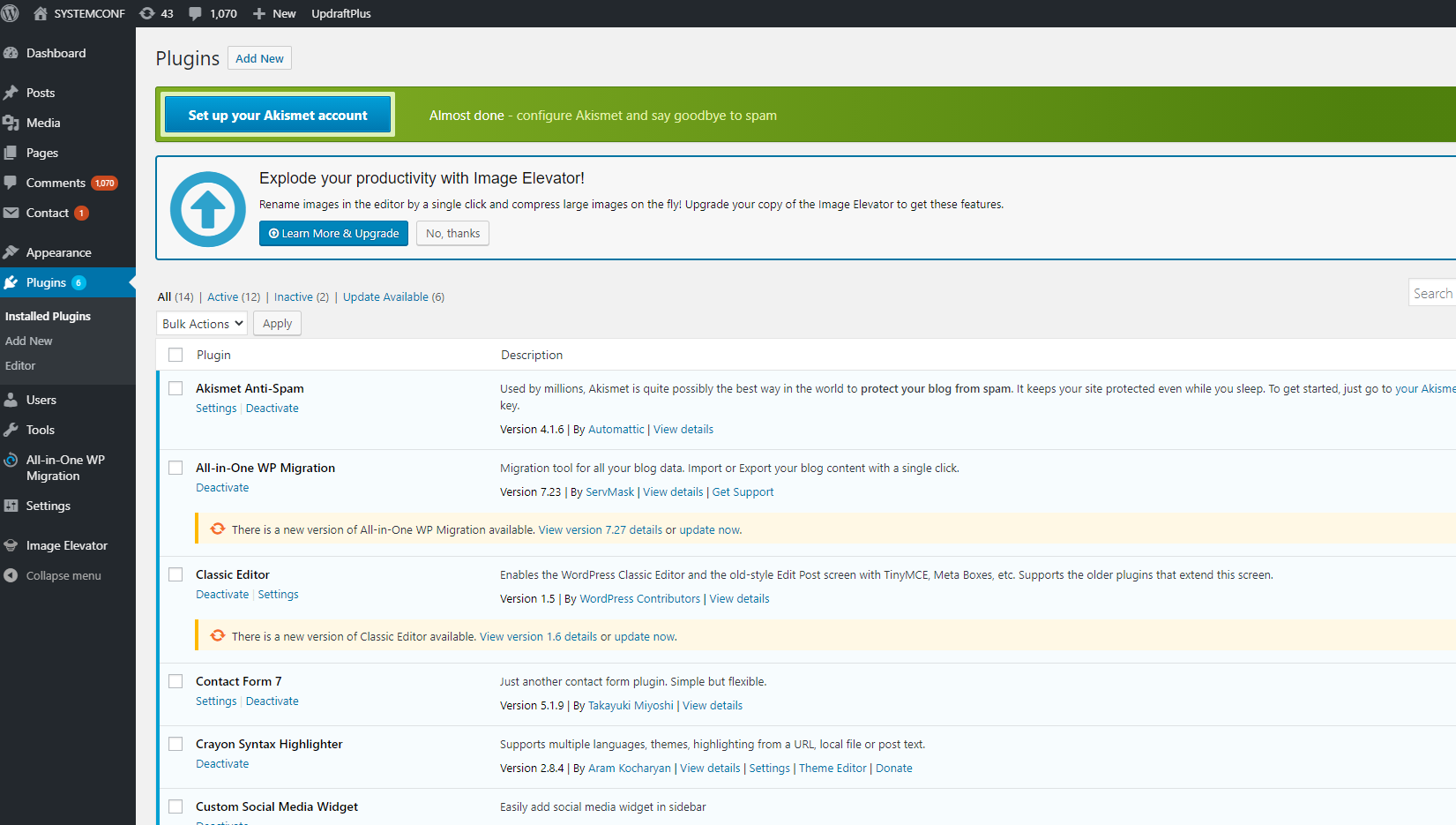The height and width of the screenshot is (825, 1456).
Task: Open Dashboard icon in sidebar
Action: tap(11, 53)
